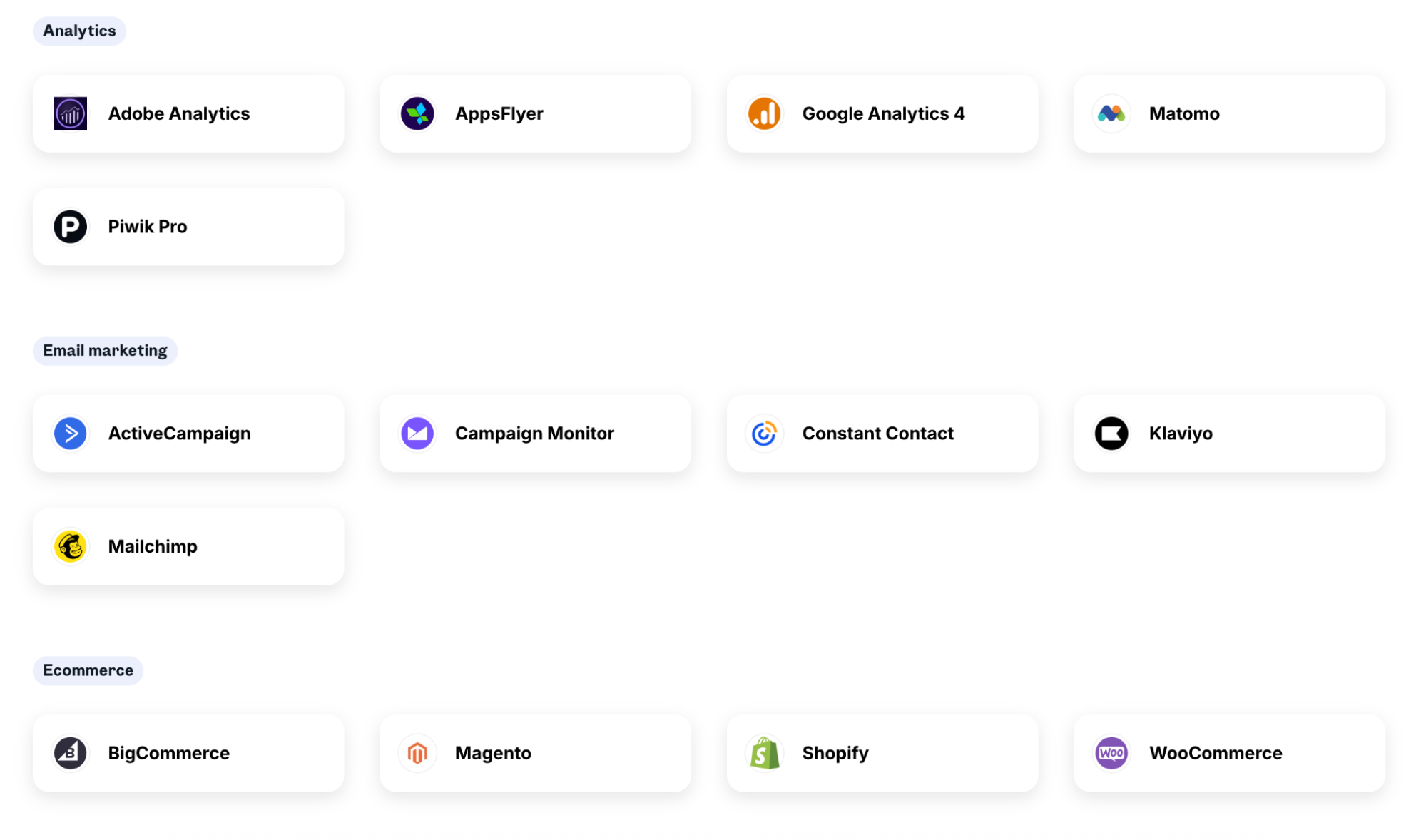Select the Piwik Pro icon
This screenshot has height=840, width=1426.
pyautogui.click(x=70, y=226)
